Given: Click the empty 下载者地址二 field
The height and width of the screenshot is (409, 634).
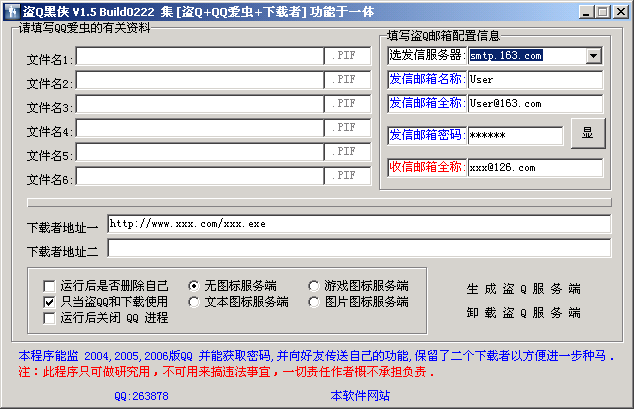Looking at the screenshot, I should tap(358, 248).
